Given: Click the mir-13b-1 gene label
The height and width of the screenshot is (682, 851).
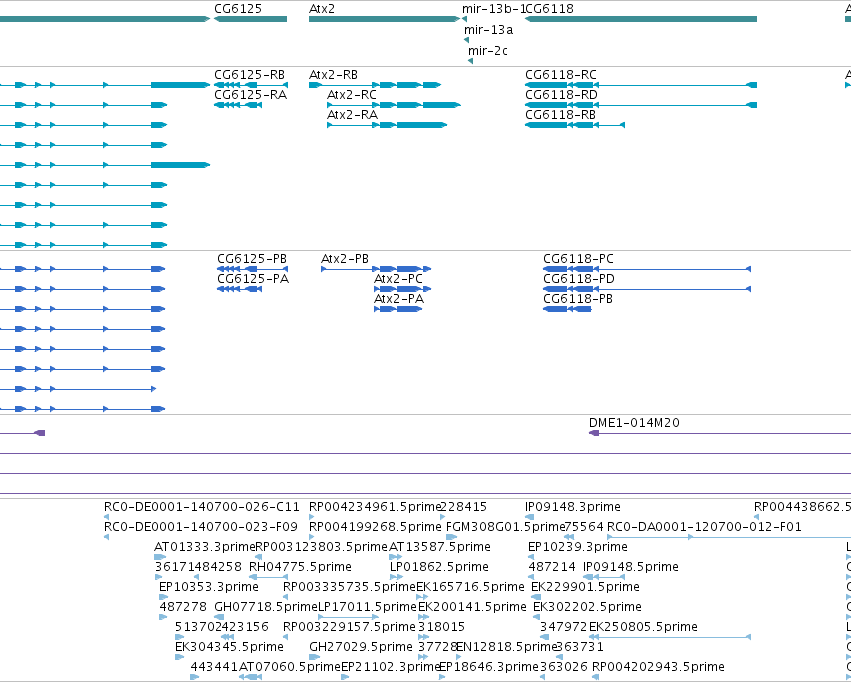Looking at the screenshot, I should coord(493,9).
